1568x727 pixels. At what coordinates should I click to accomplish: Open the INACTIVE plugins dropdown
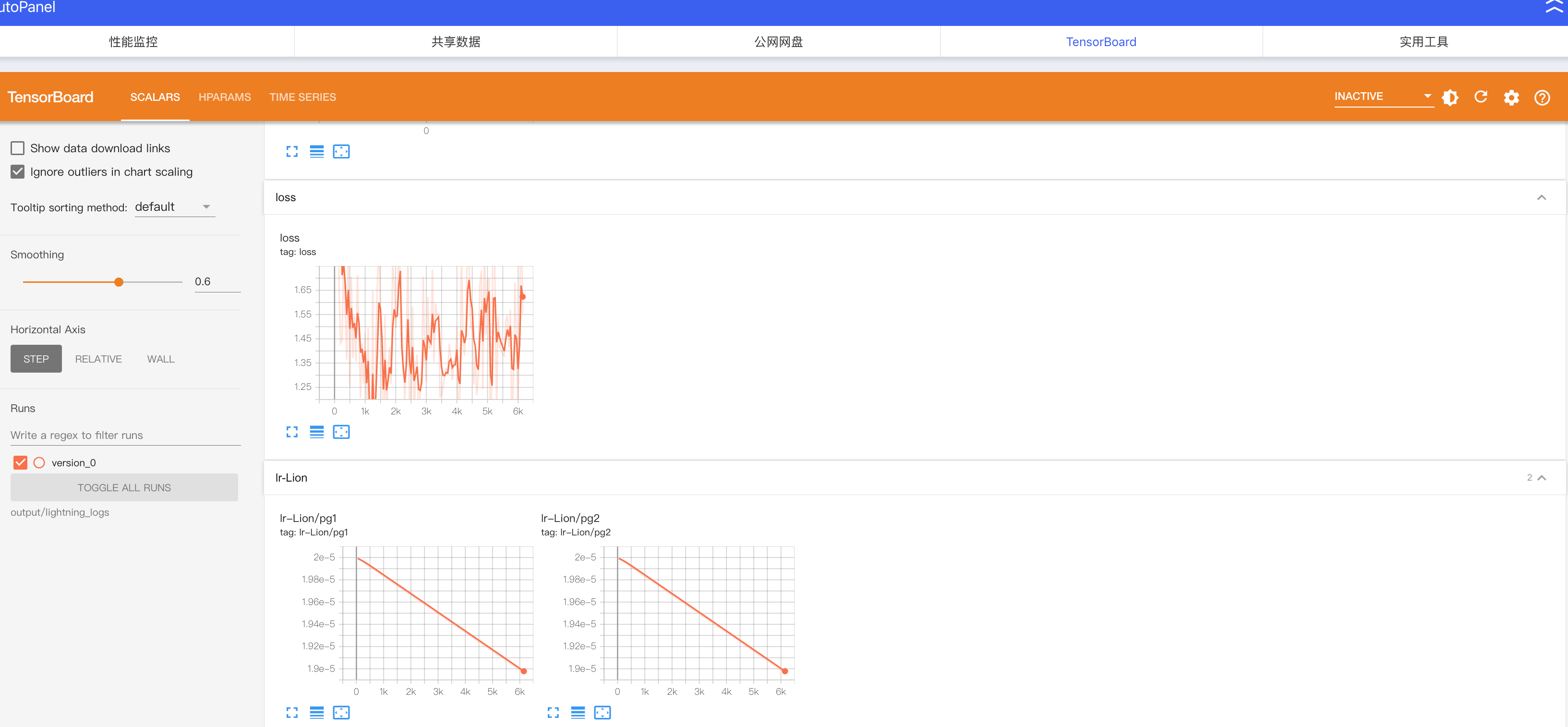1383,96
